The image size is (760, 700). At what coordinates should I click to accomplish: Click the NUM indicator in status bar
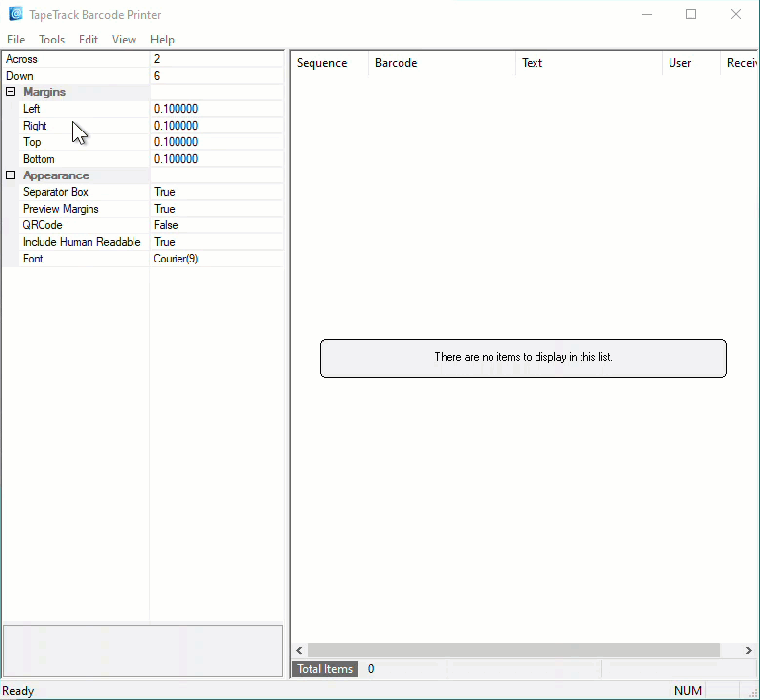[x=688, y=691]
